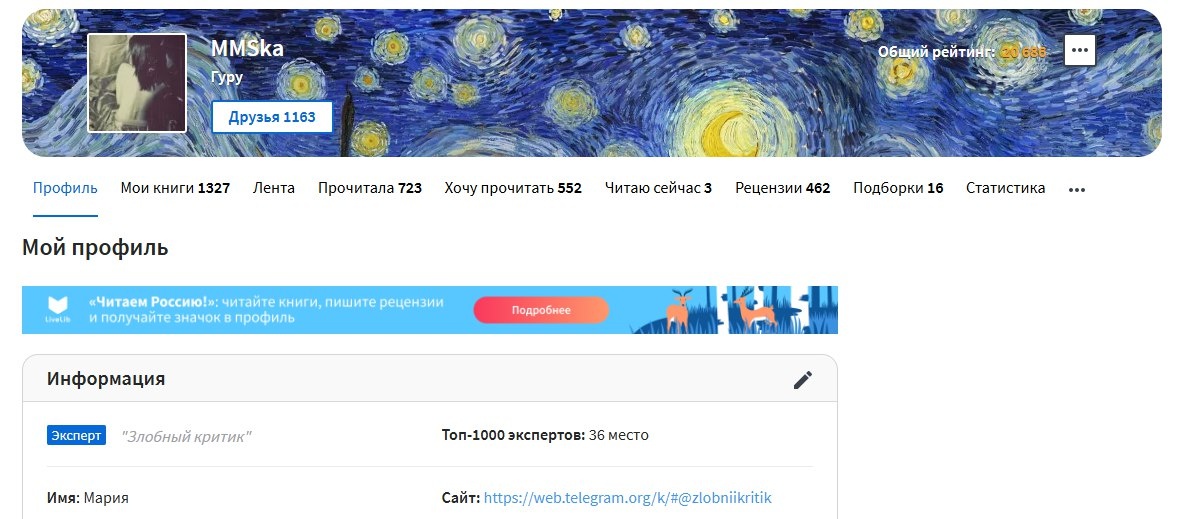The height and width of the screenshot is (519, 1189).
Task: Click the blue Эксперт badge
Action: coord(77,436)
